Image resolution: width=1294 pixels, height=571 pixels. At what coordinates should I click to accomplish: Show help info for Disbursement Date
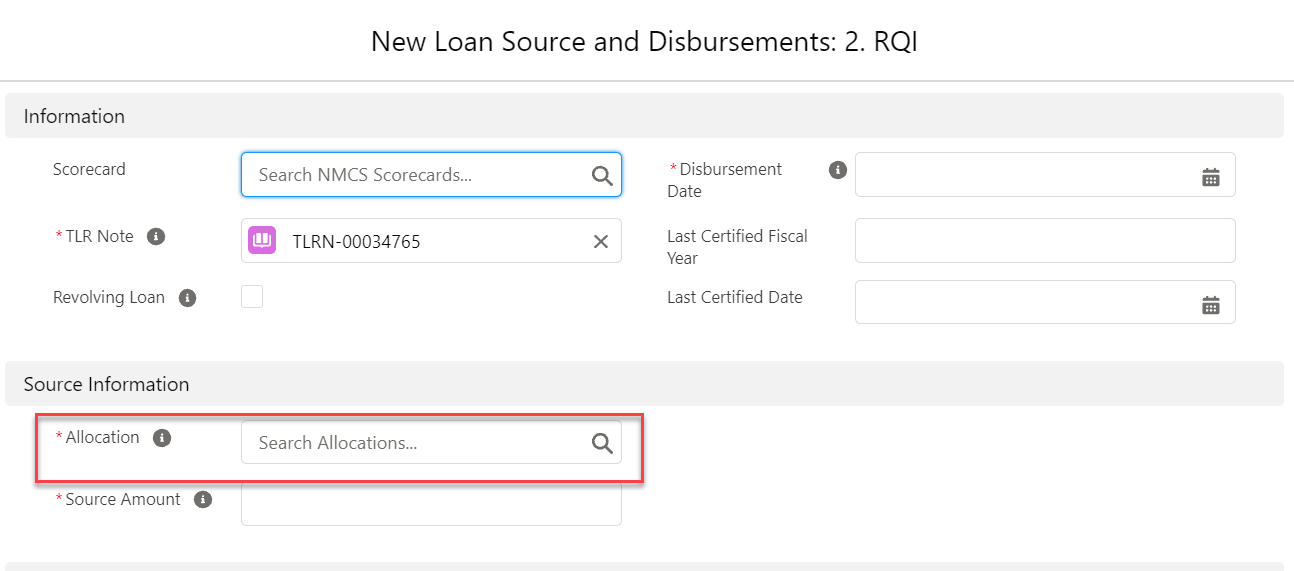pos(838,170)
